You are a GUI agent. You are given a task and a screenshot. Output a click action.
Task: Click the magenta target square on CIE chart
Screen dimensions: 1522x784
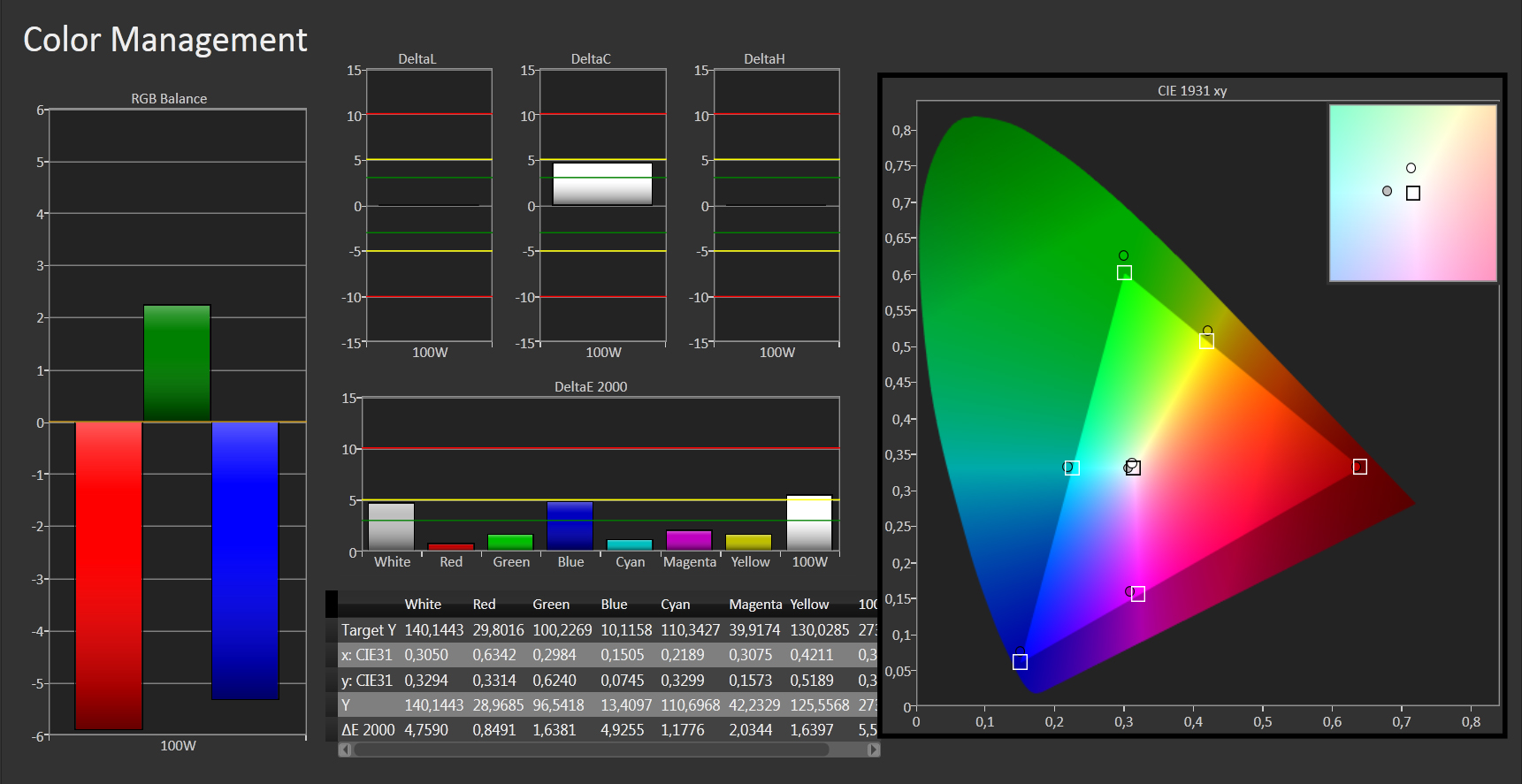[1138, 594]
